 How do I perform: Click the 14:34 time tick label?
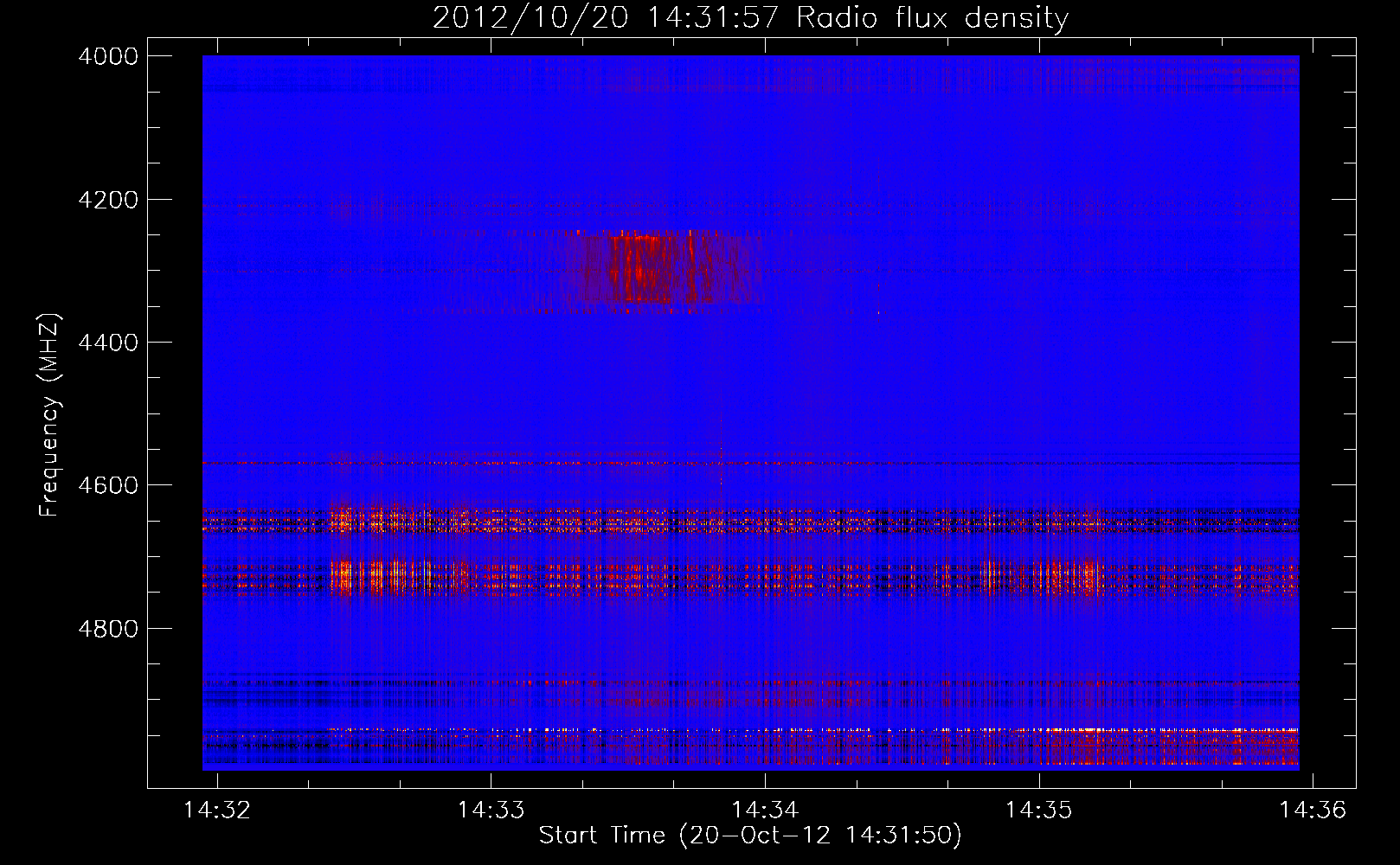[x=765, y=810]
